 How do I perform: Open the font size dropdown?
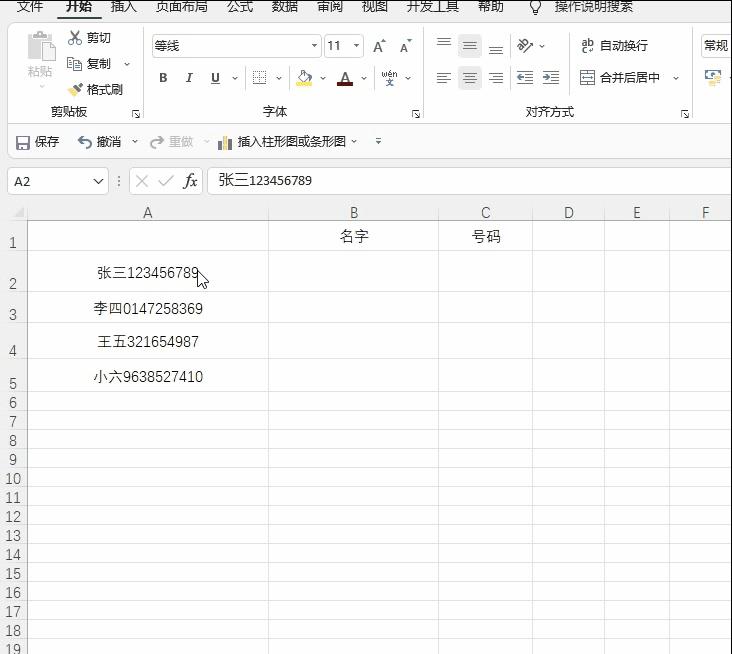coord(356,46)
